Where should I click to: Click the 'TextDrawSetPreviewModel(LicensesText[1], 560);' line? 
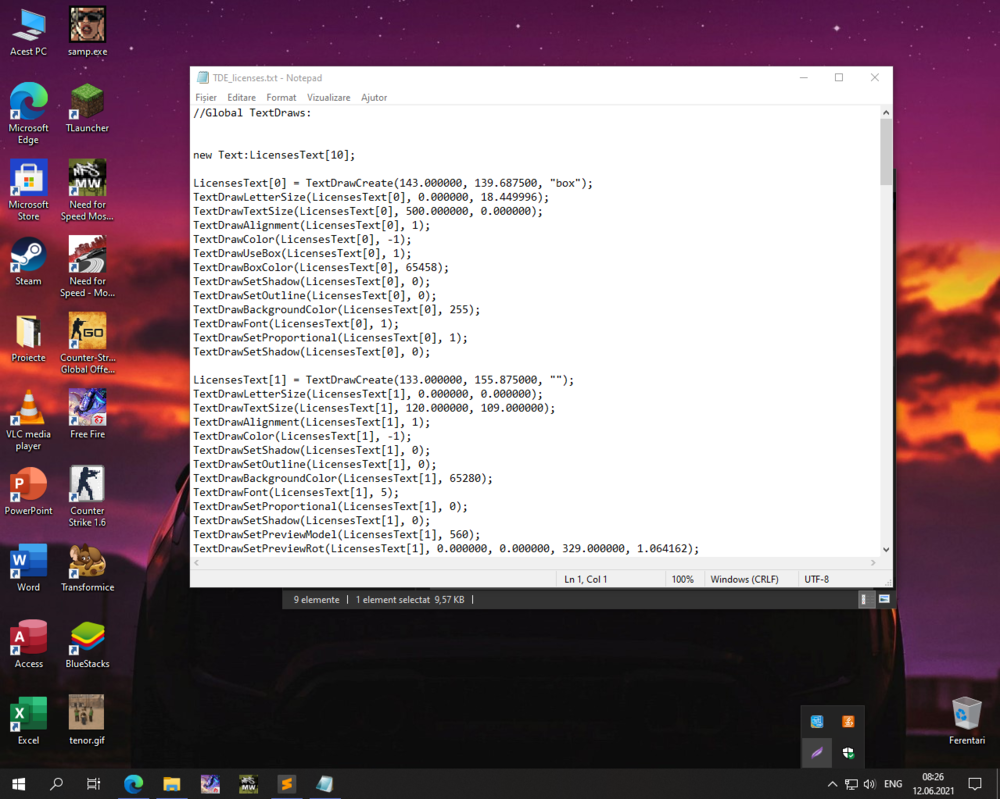click(337, 534)
